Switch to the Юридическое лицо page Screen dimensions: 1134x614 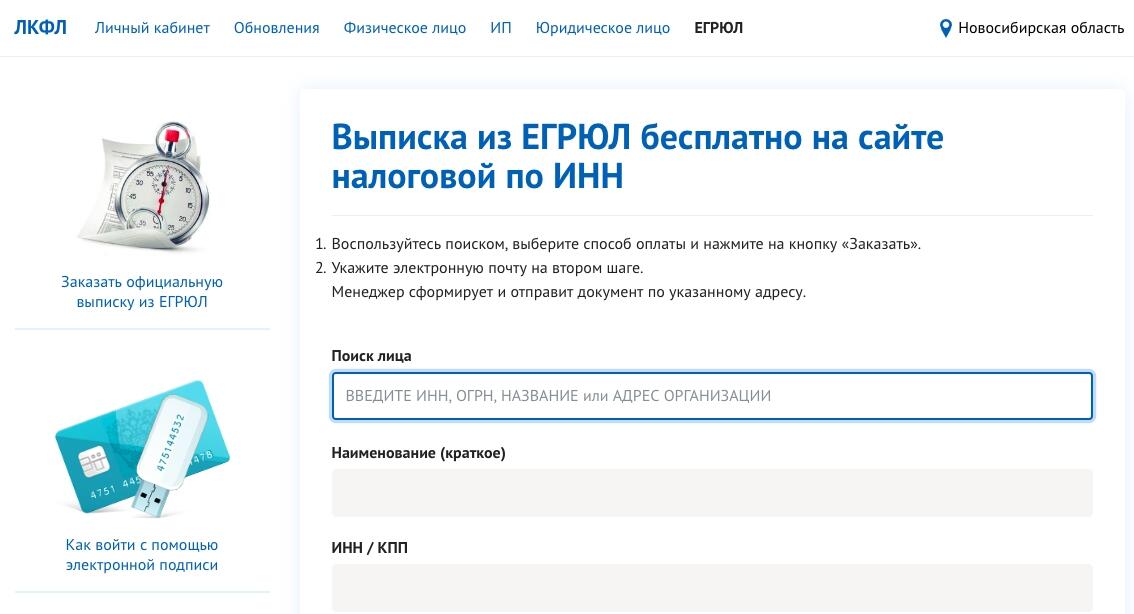602,28
